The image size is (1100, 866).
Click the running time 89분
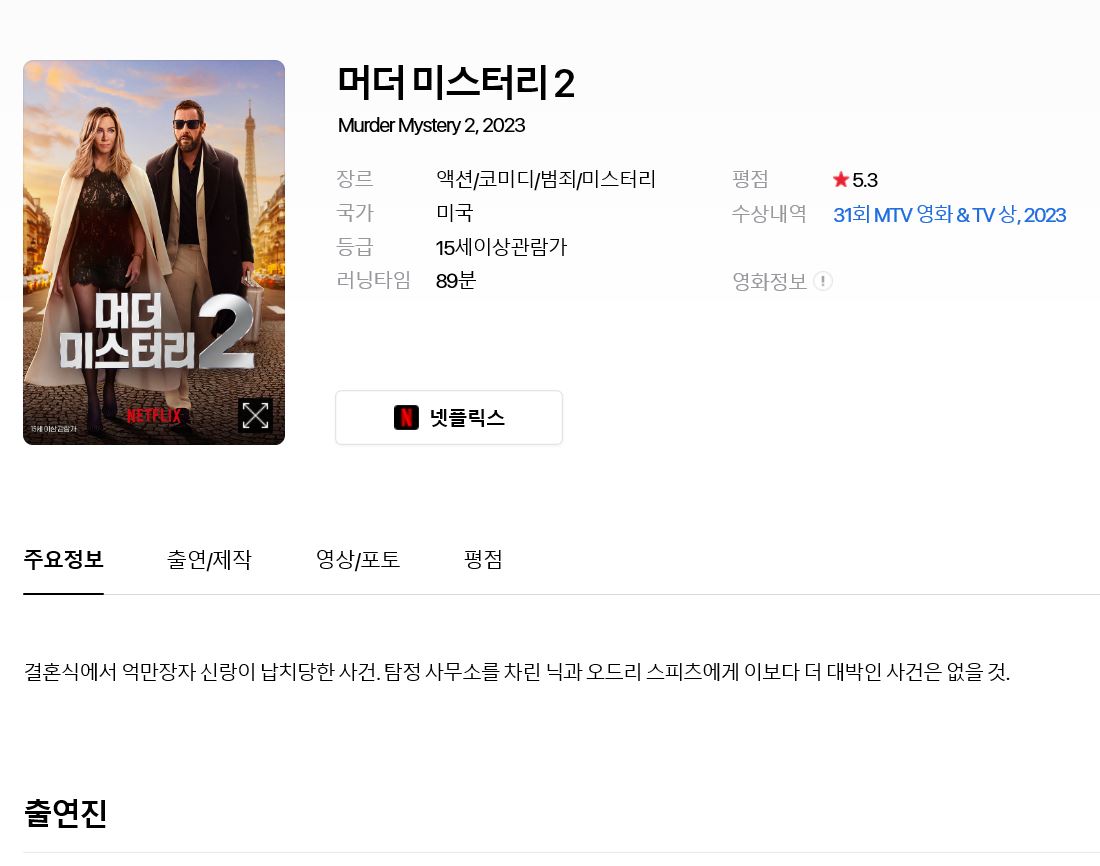456,281
